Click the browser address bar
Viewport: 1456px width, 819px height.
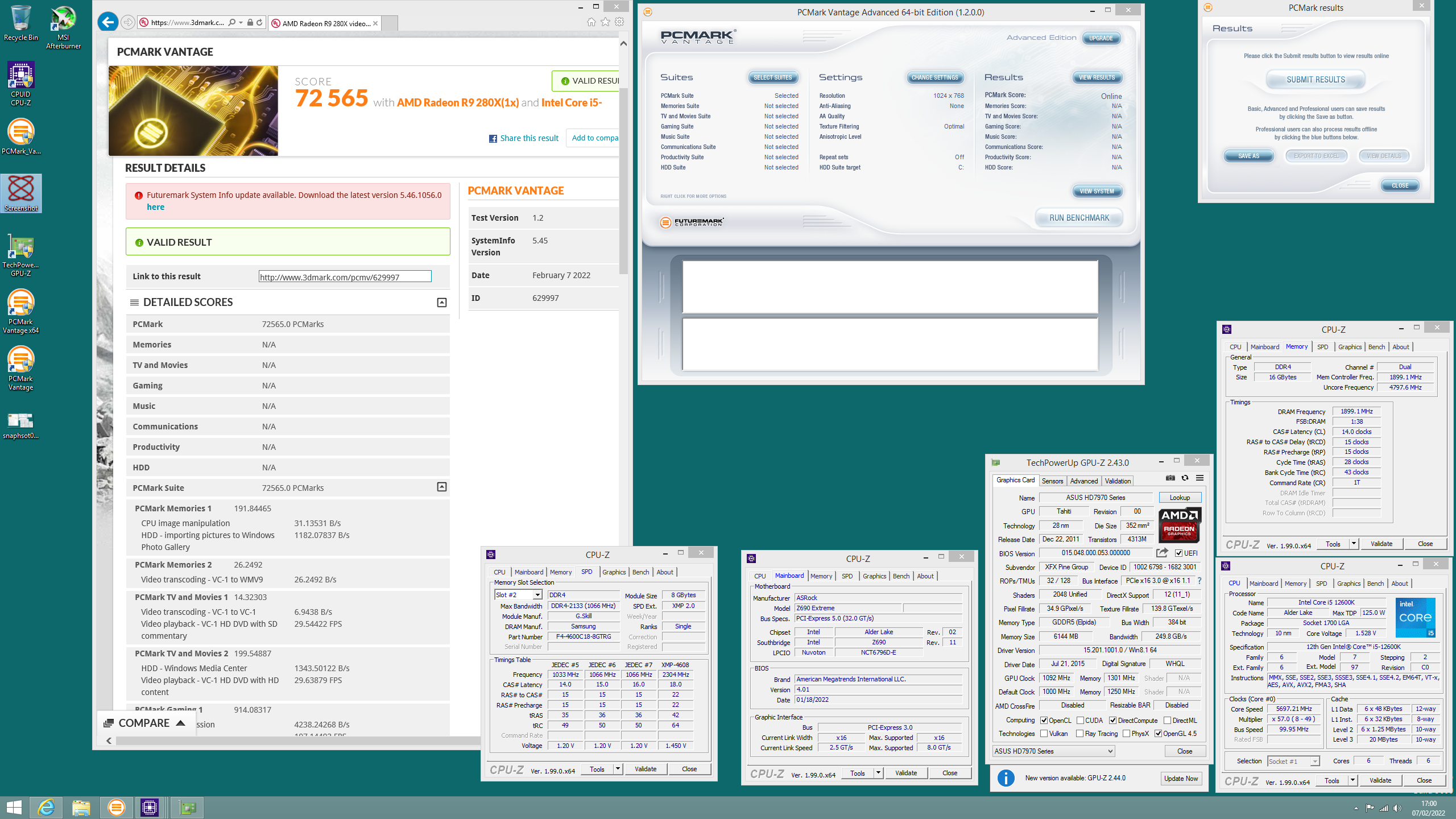[x=188, y=23]
